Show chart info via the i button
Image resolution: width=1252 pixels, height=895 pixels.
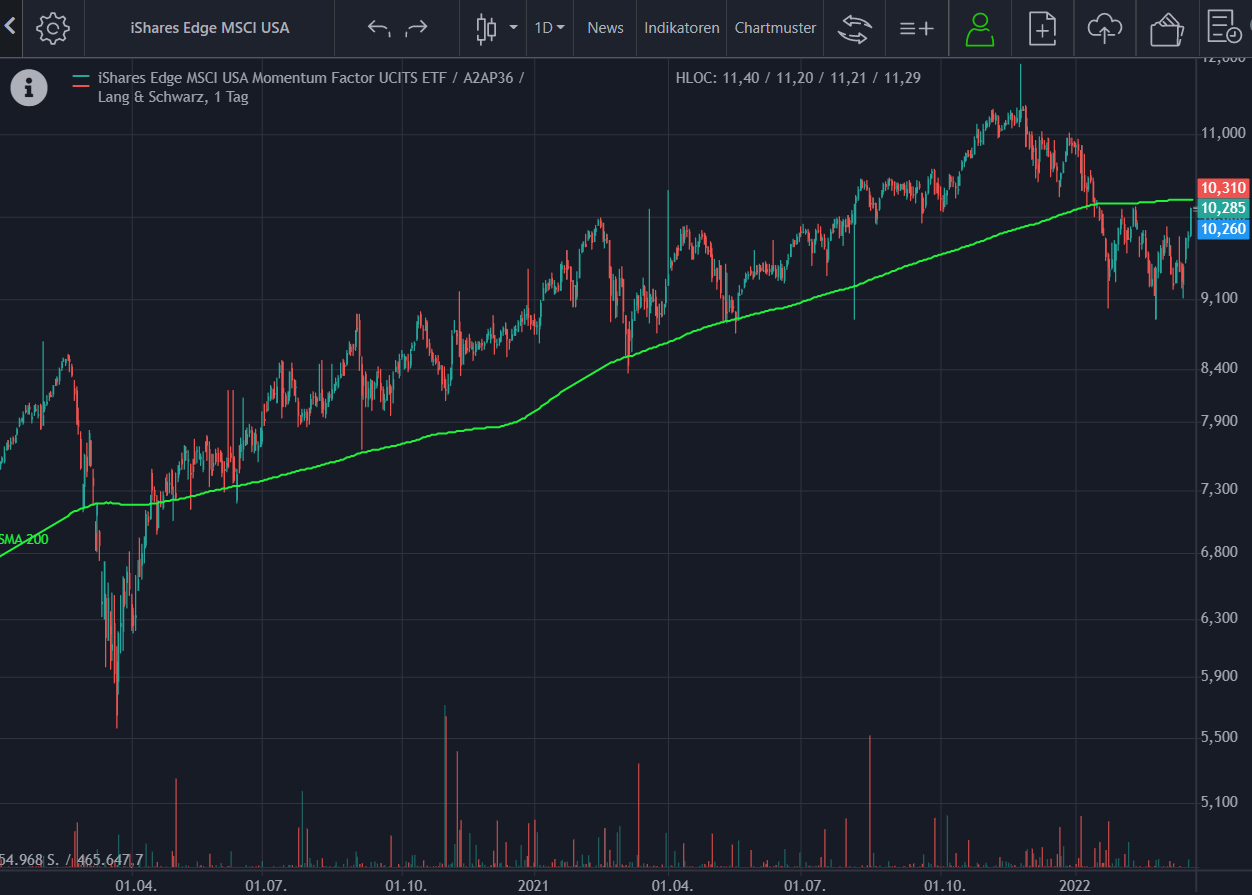point(29,87)
